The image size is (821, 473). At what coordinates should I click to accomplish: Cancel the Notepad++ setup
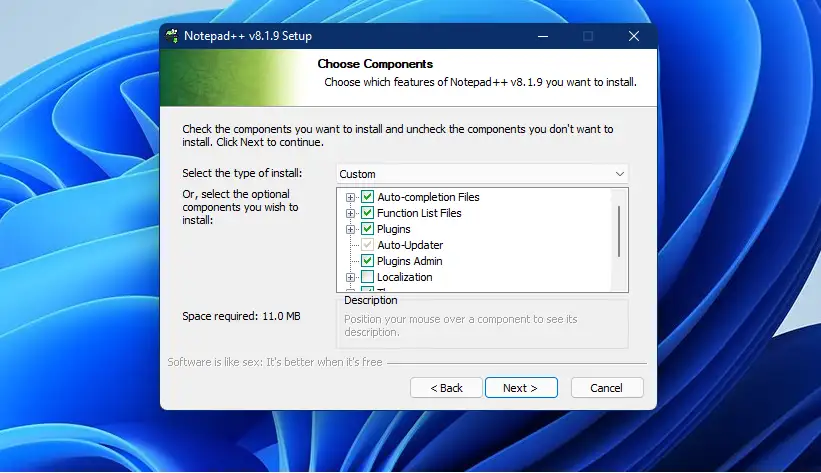click(x=606, y=388)
